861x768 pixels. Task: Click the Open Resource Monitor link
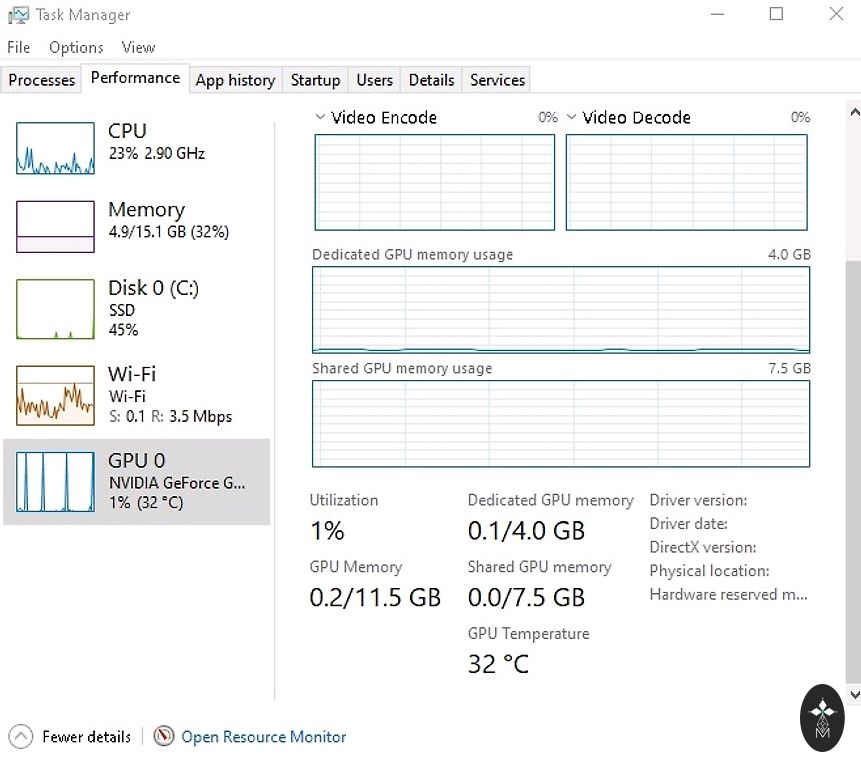pyautogui.click(x=264, y=737)
